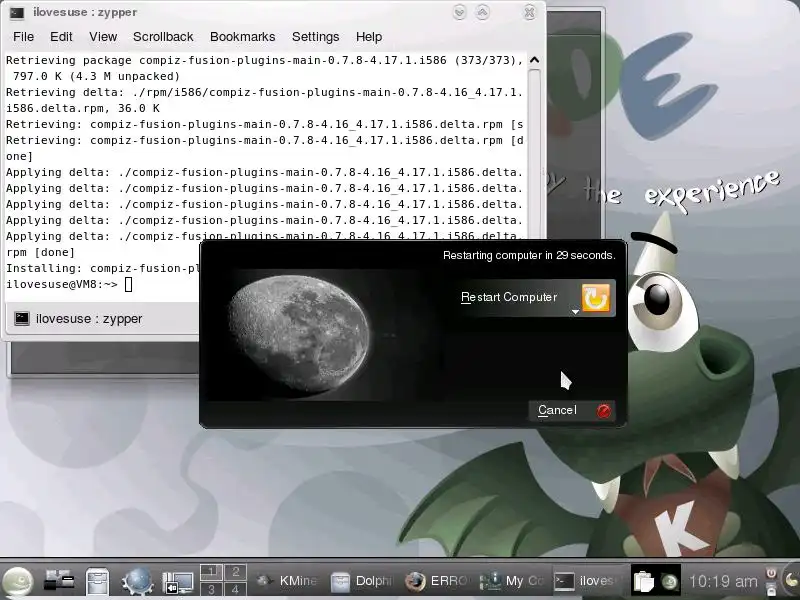Open the file manager cabinet icon in the panel
The width and height of the screenshot is (800, 600).
(97, 581)
